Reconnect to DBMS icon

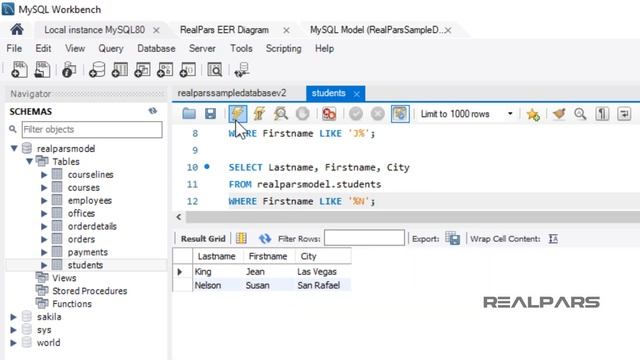(x=242, y=70)
